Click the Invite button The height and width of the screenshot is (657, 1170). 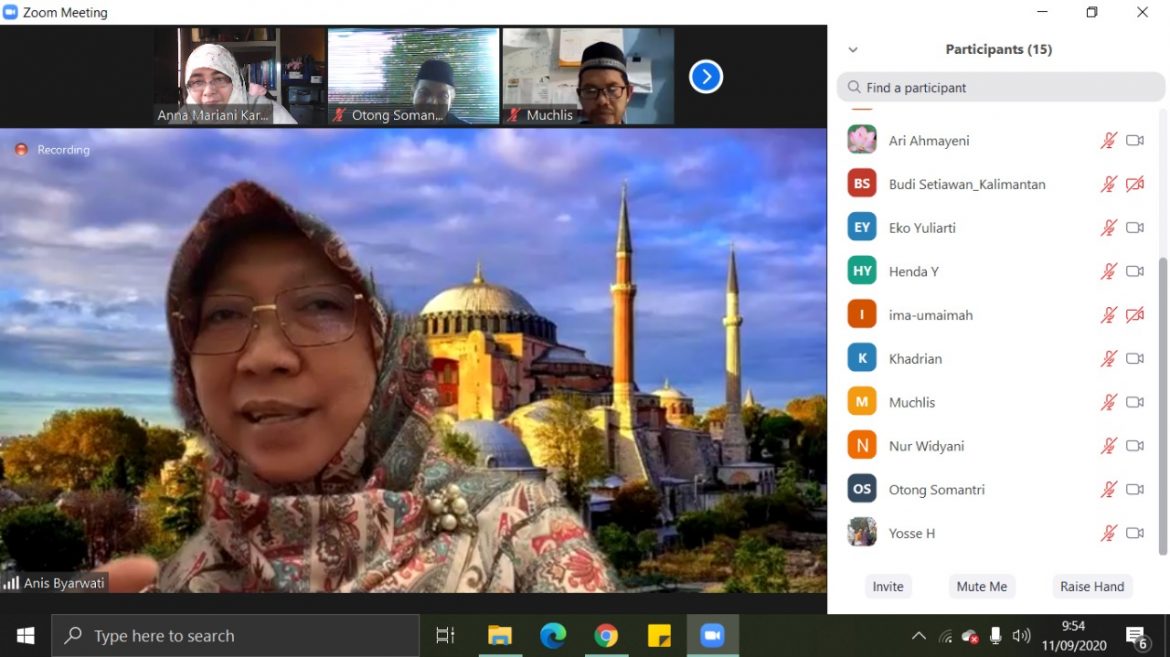[888, 586]
